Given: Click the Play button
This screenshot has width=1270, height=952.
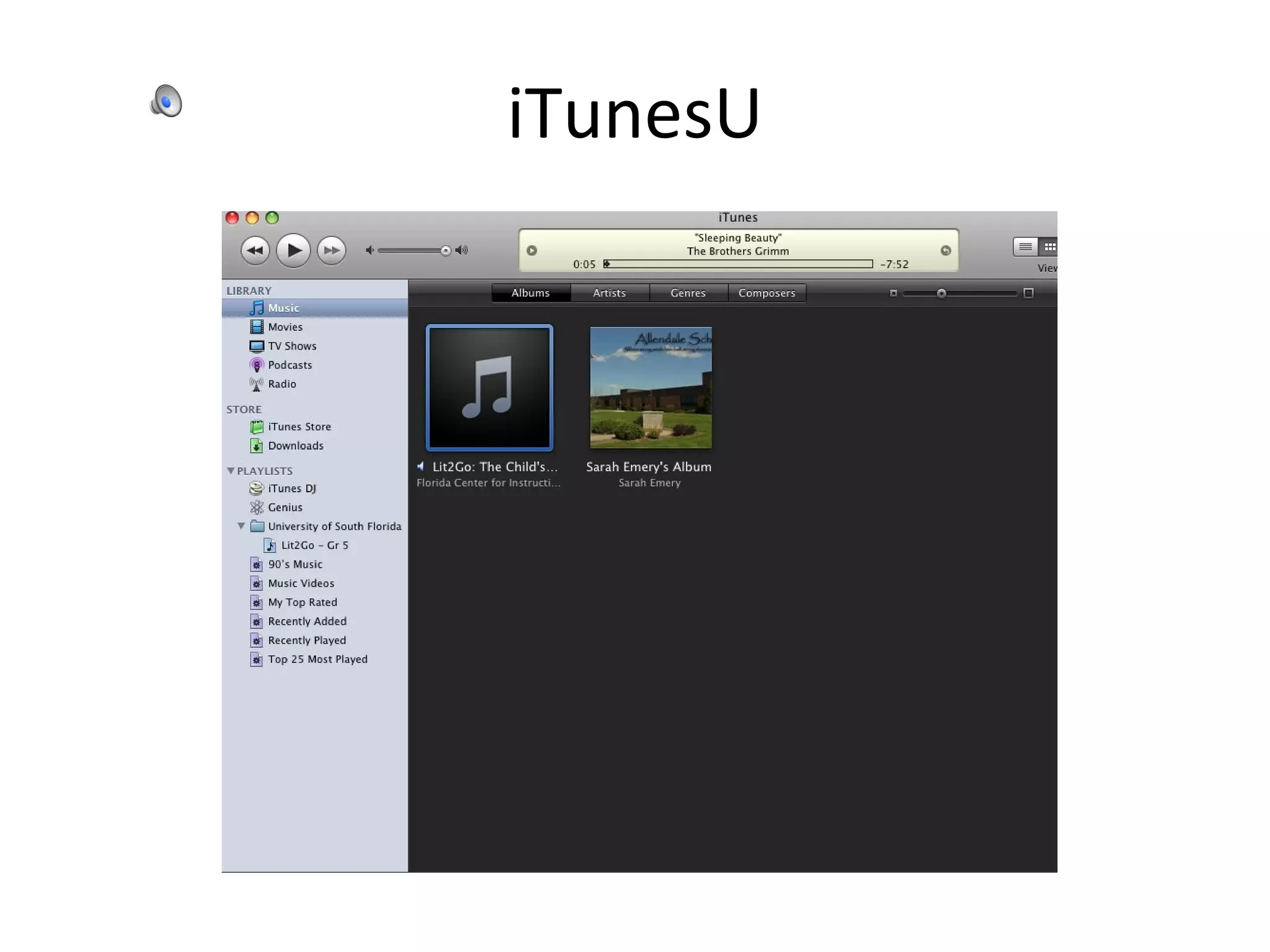Looking at the screenshot, I should [293, 250].
